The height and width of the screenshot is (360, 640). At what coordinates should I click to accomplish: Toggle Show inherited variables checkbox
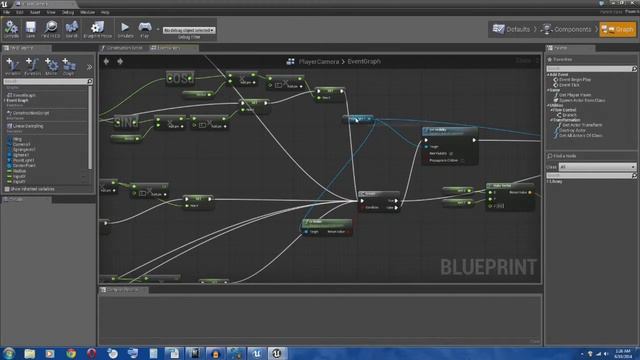tap(7, 189)
